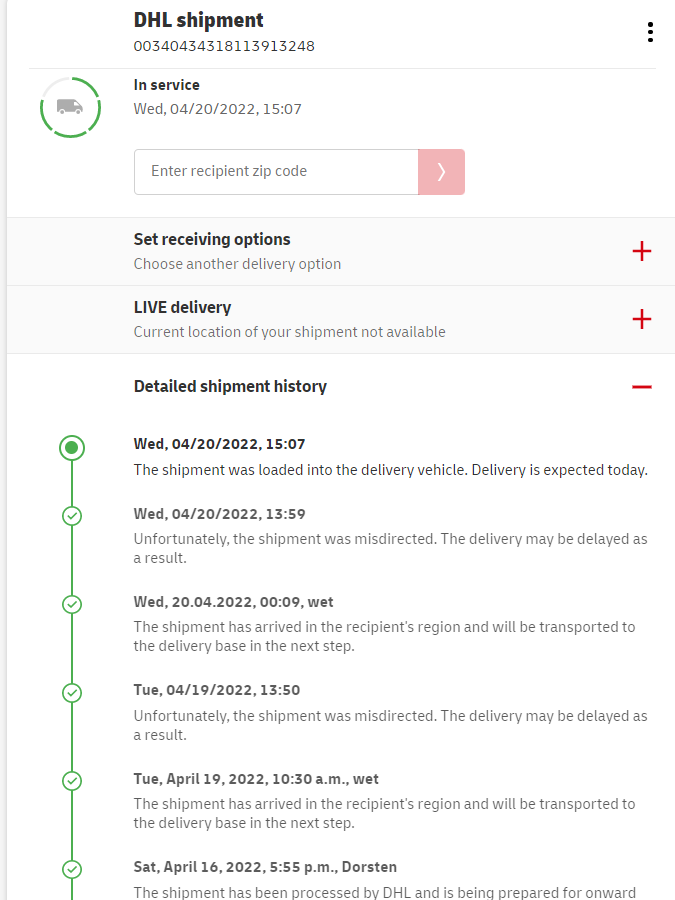This screenshot has height=900, width=675.
Task: Type in the recipient zip code field
Action: (x=276, y=172)
